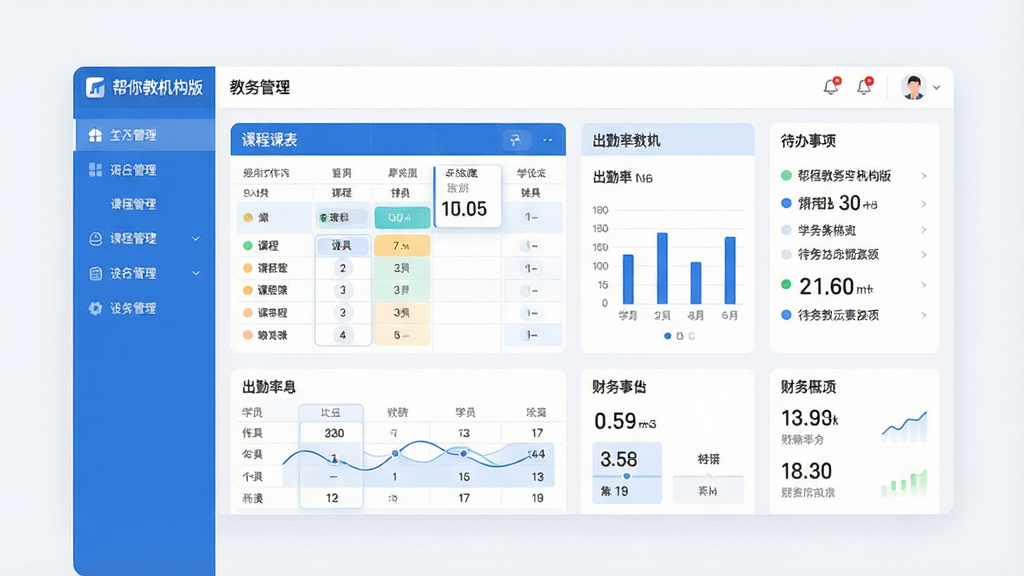The width and height of the screenshot is (1024, 576).
Task: Select the four-square grid icon in sidebar
Action: click(95, 170)
